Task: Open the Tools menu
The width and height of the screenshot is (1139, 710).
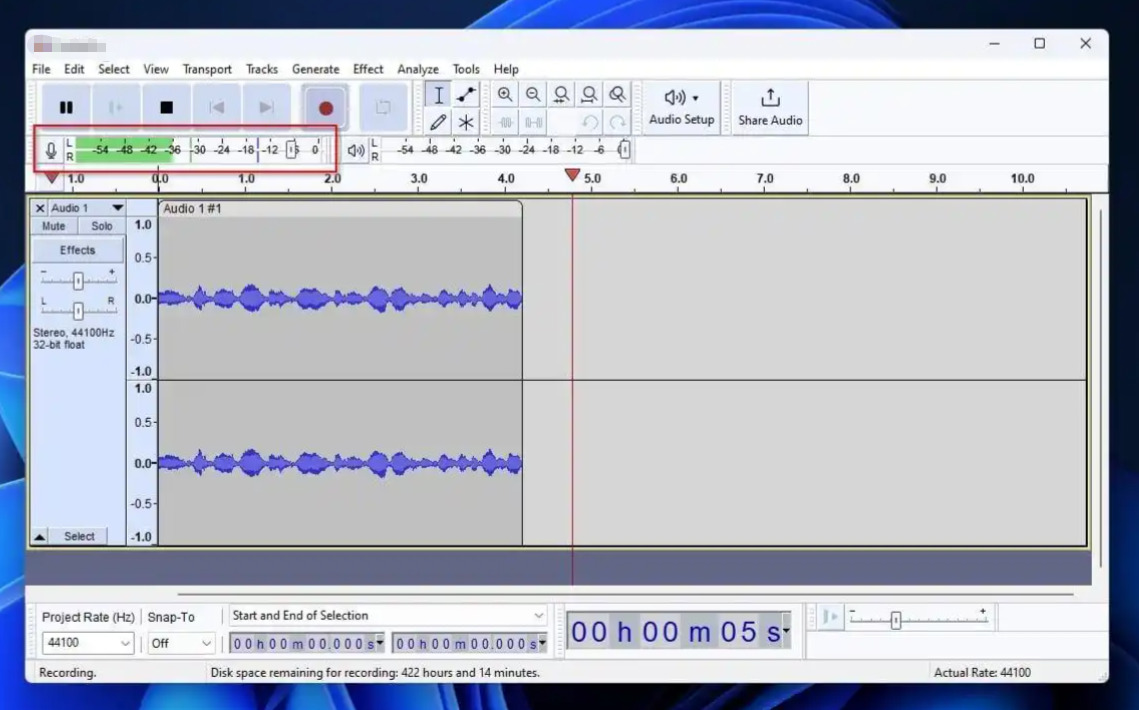Action: click(466, 69)
